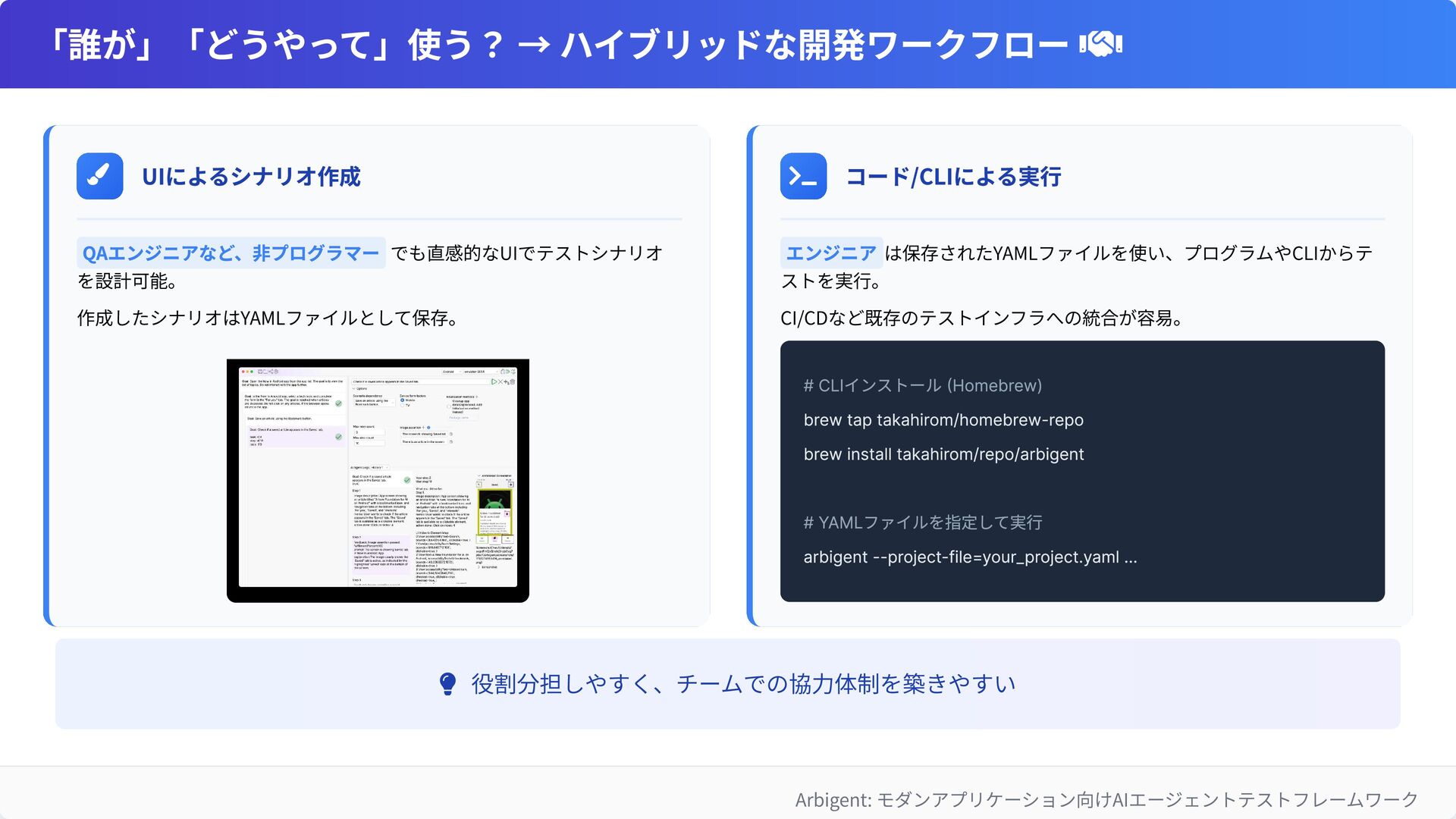The height and width of the screenshot is (819, 1456).
Task: Select the TV device form factor radio
Action: 403,405
